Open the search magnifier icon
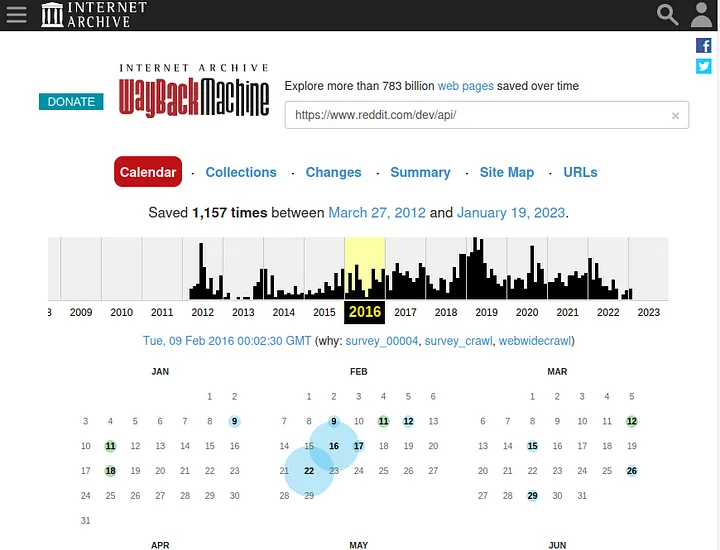Viewport: 720px width, 550px height. click(667, 15)
